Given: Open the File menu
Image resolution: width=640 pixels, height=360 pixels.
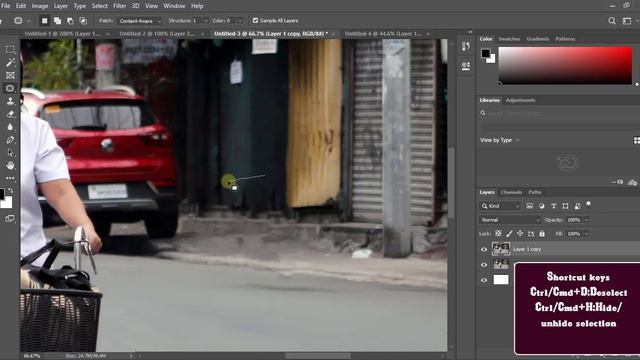Looking at the screenshot, I should (x=6, y=6).
